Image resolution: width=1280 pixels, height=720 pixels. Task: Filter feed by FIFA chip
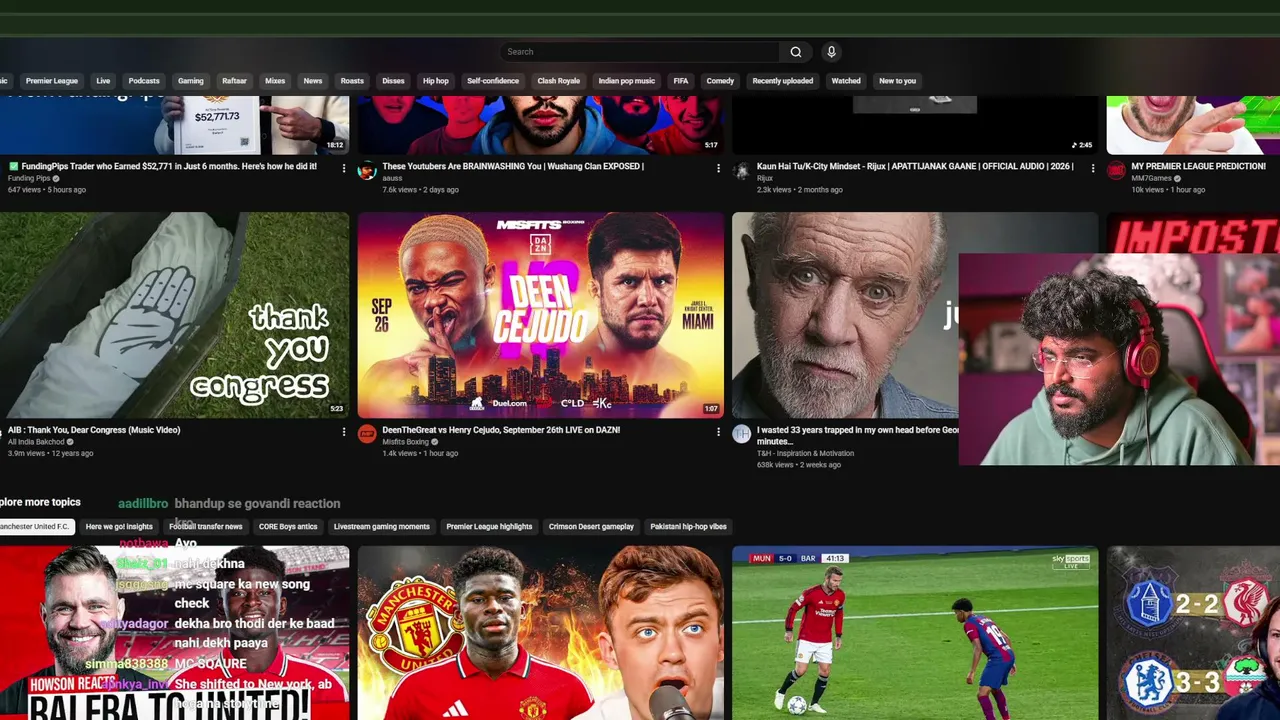pos(681,81)
